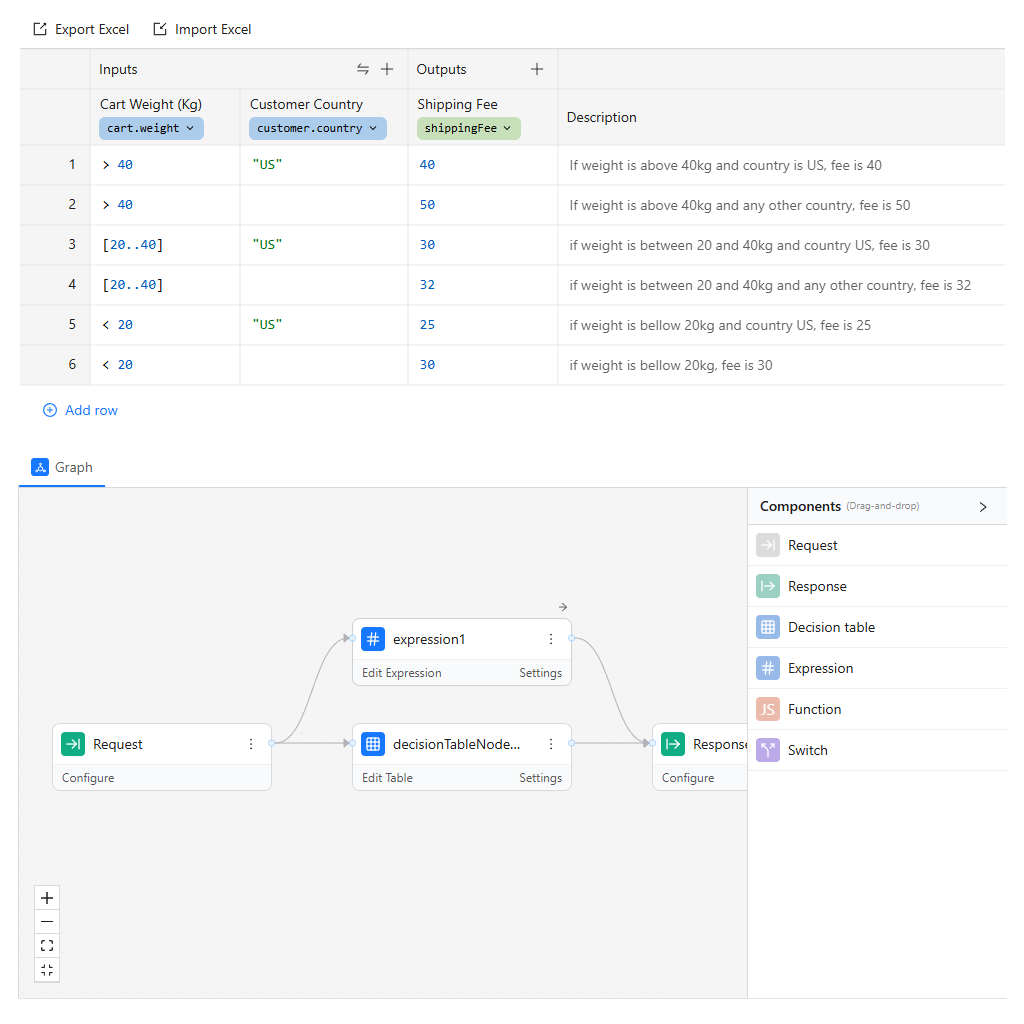Click the swap inputs arrows icon
Screen dimensions: 1024x1024
(x=363, y=69)
